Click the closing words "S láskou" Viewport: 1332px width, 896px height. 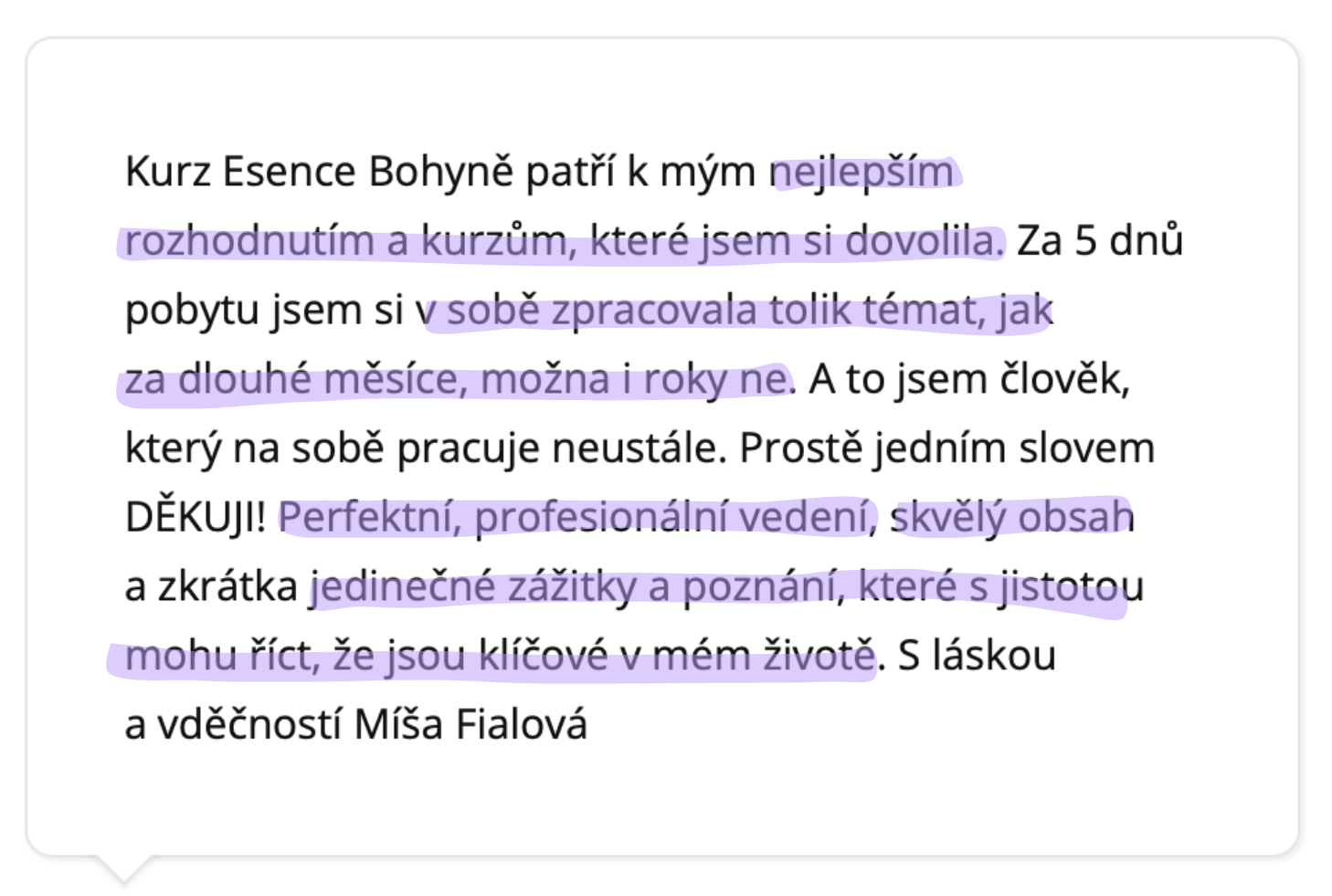(x=977, y=657)
